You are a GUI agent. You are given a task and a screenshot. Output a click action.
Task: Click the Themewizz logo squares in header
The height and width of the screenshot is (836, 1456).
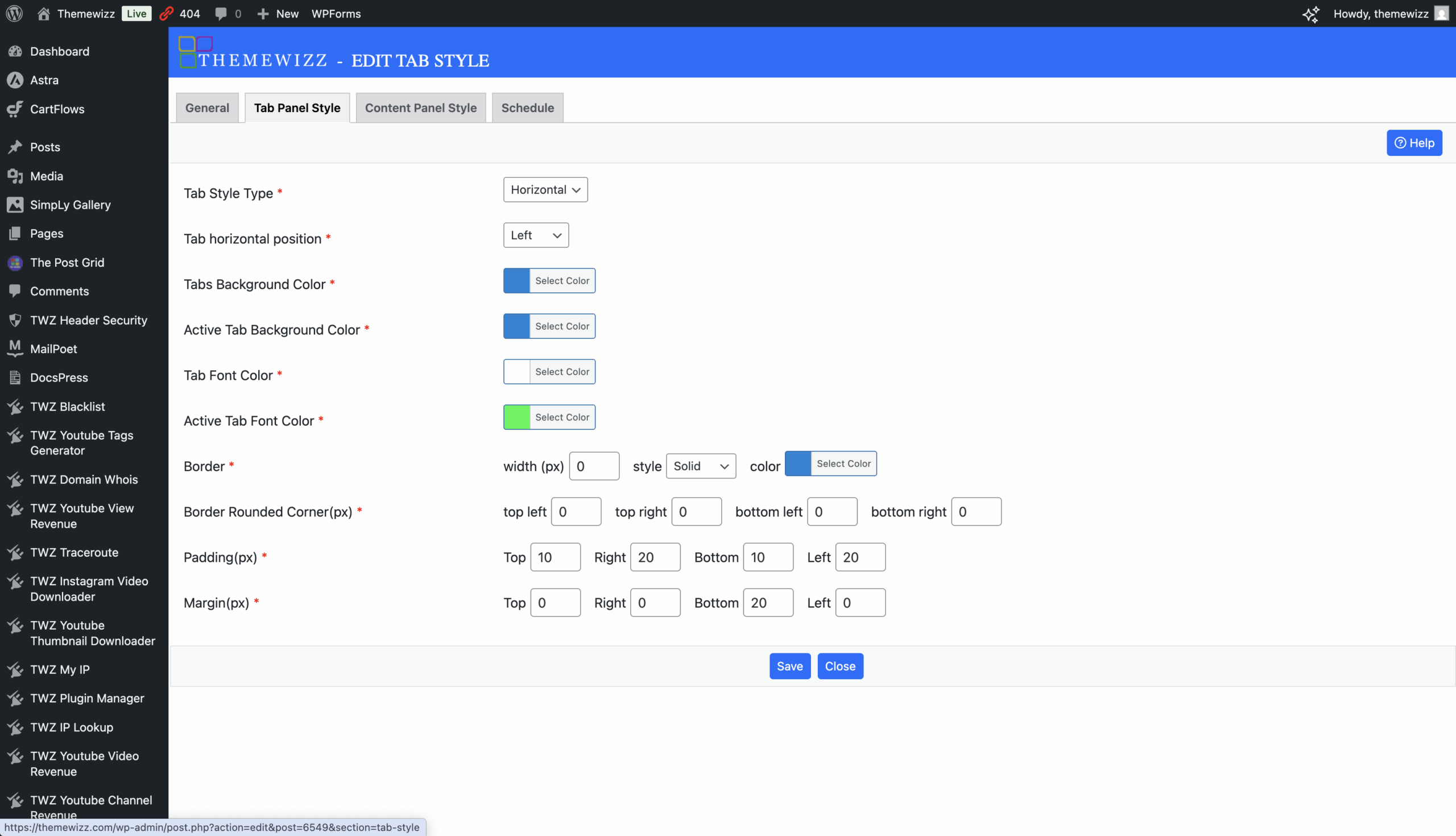click(x=195, y=52)
